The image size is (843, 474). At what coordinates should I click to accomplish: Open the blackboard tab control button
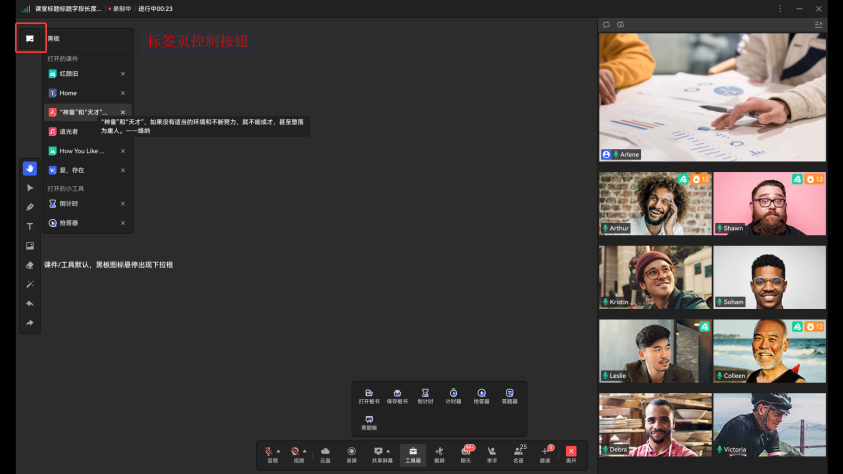(x=30, y=38)
